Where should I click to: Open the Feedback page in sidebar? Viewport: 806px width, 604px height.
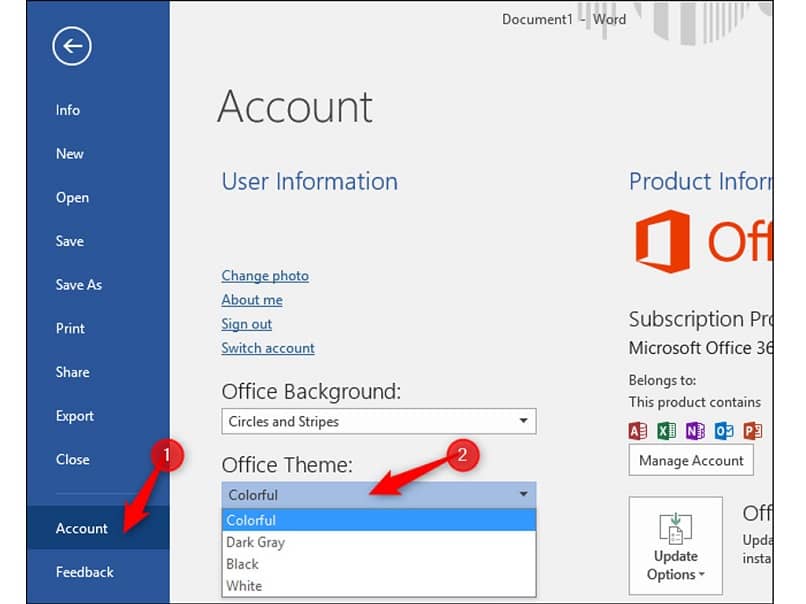click(x=85, y=572)
